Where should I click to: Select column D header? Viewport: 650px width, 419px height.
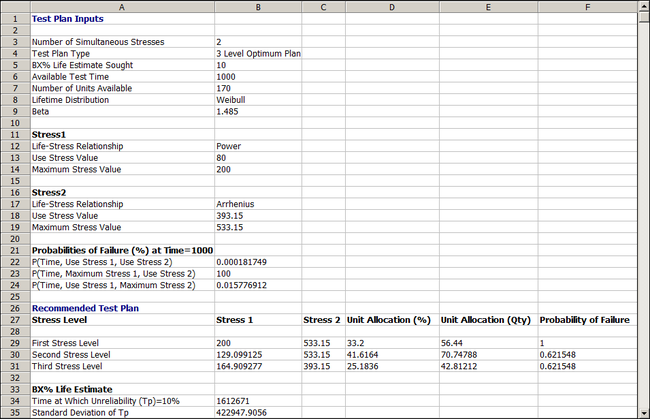click(392, 7)
